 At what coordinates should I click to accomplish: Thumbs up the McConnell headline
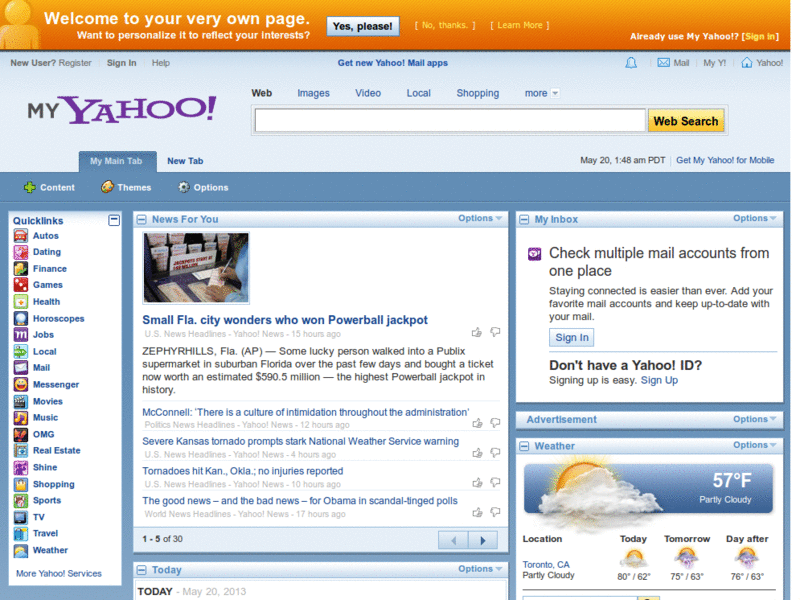point(477,423)
